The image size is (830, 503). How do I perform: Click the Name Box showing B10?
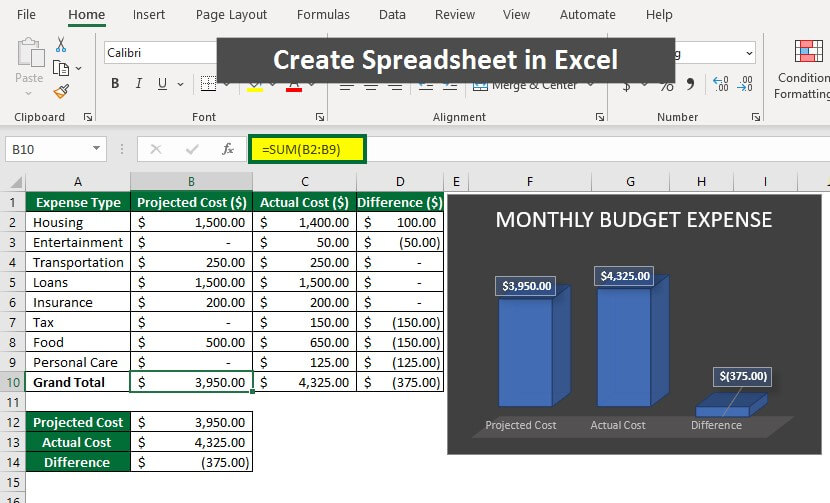tap(56, 149)
